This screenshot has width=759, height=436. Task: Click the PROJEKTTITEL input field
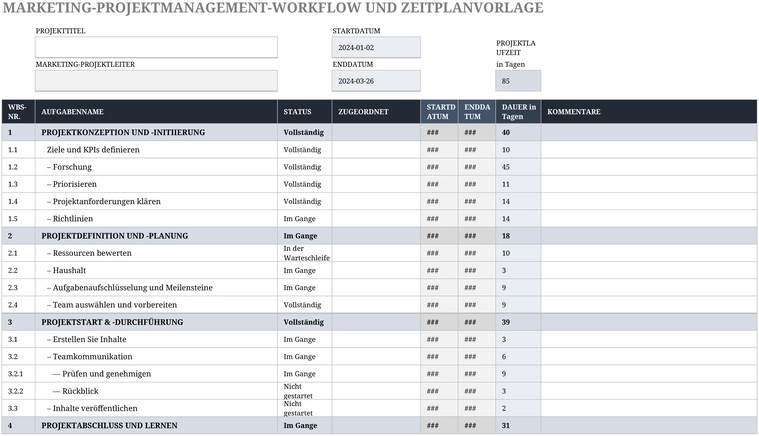click(156, 47)
